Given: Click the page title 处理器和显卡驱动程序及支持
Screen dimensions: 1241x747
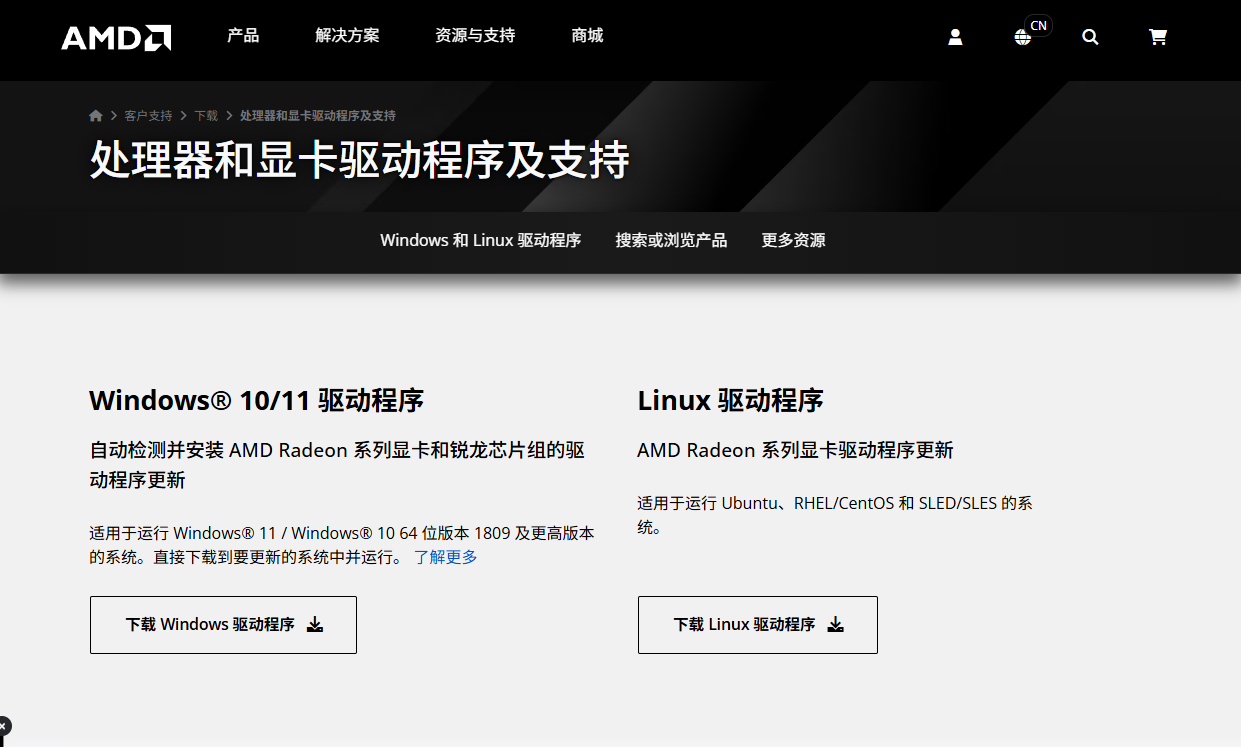Looking at the screenshot, I should [360, 160].
